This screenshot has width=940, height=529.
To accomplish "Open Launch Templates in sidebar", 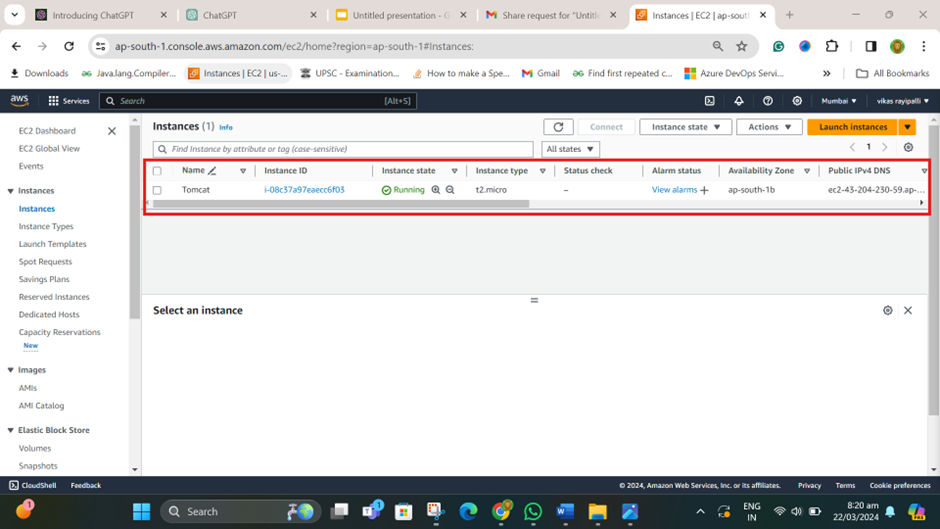I will (52, 244).
